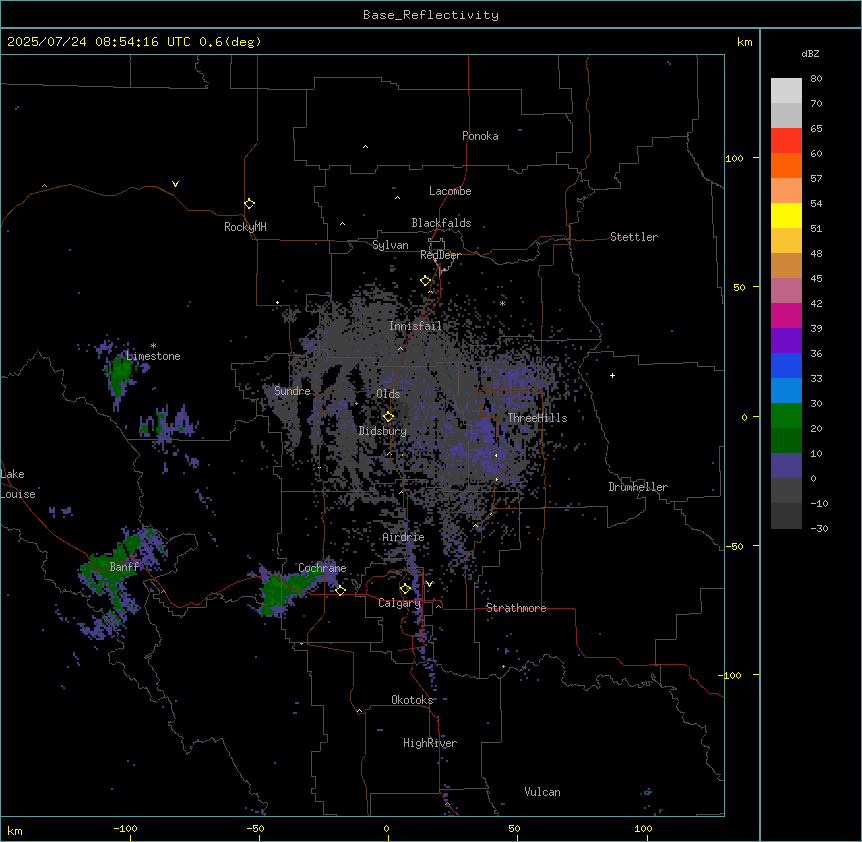Click the RockyMH label
Viewport: 862px width, 842px height.
[x=245, y=227]
